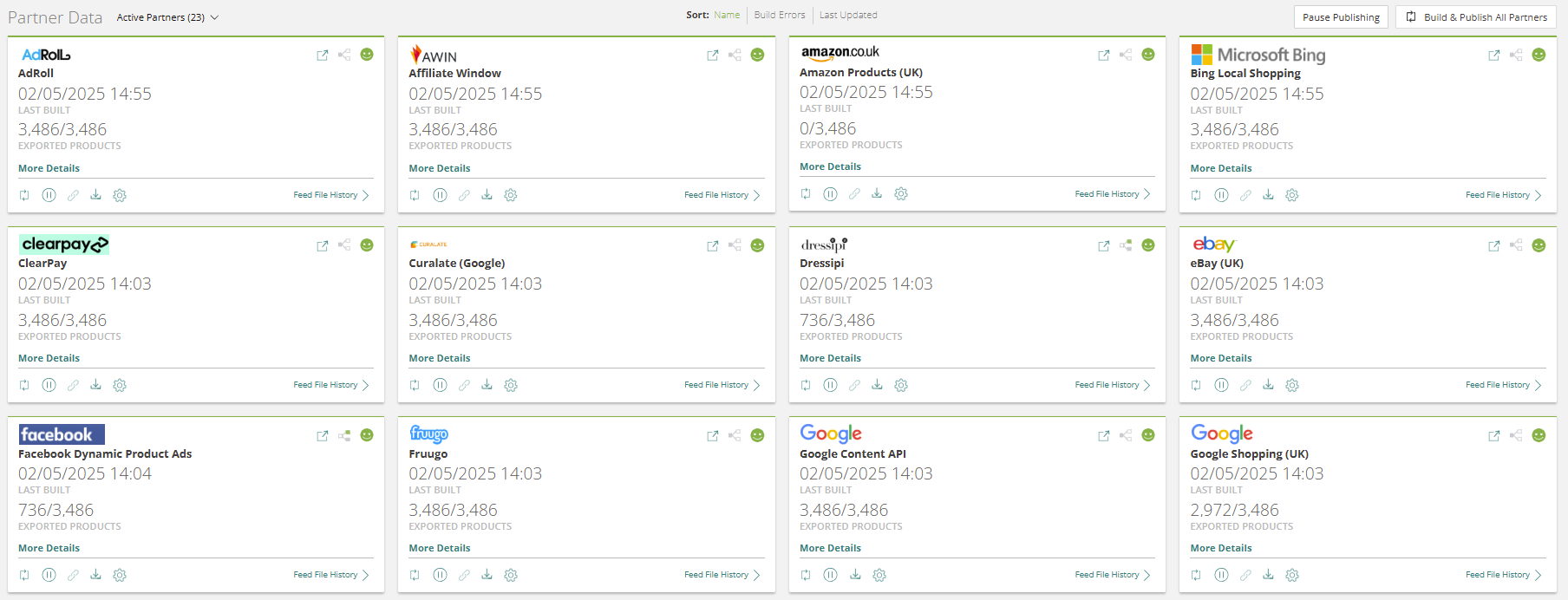Download the Bing Local Shopping feed
The image size is (1568, 600).
pos(1269,195)
